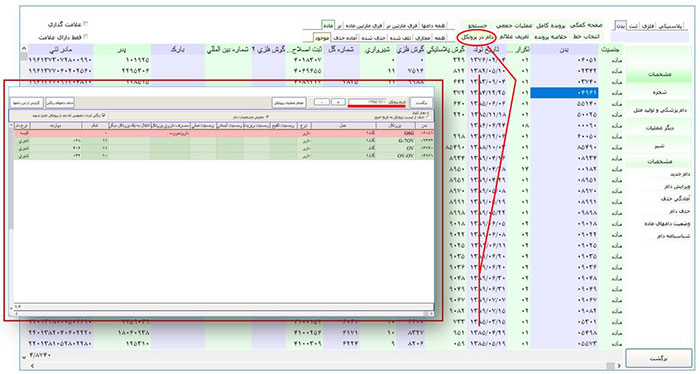Click the برگشت button in protocol dialog
Image resolution: width=700 pixels, height=374 pixels.
(x=421, y=103)
